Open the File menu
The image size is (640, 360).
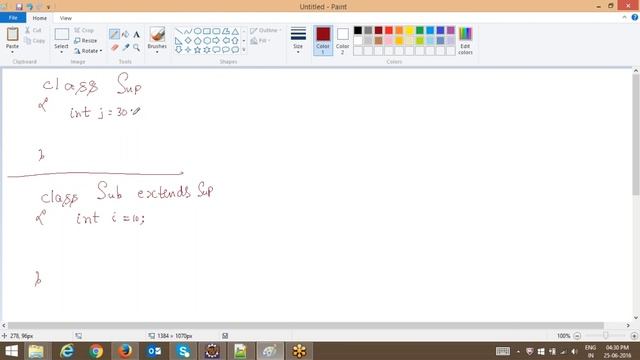point(13,18)
